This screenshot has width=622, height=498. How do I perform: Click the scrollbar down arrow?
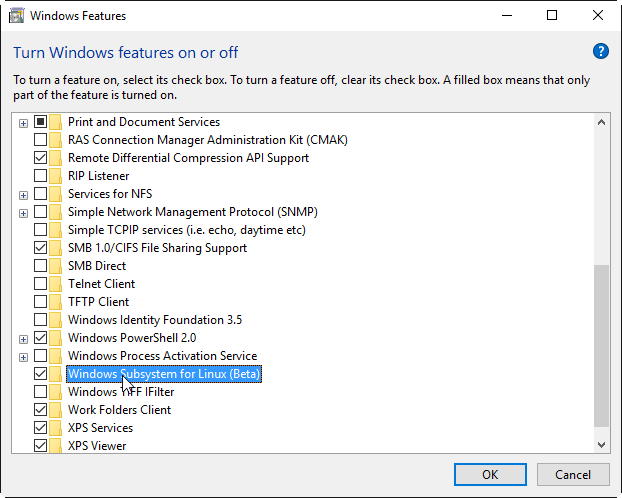pyautogui.click(x=601, y=445)
